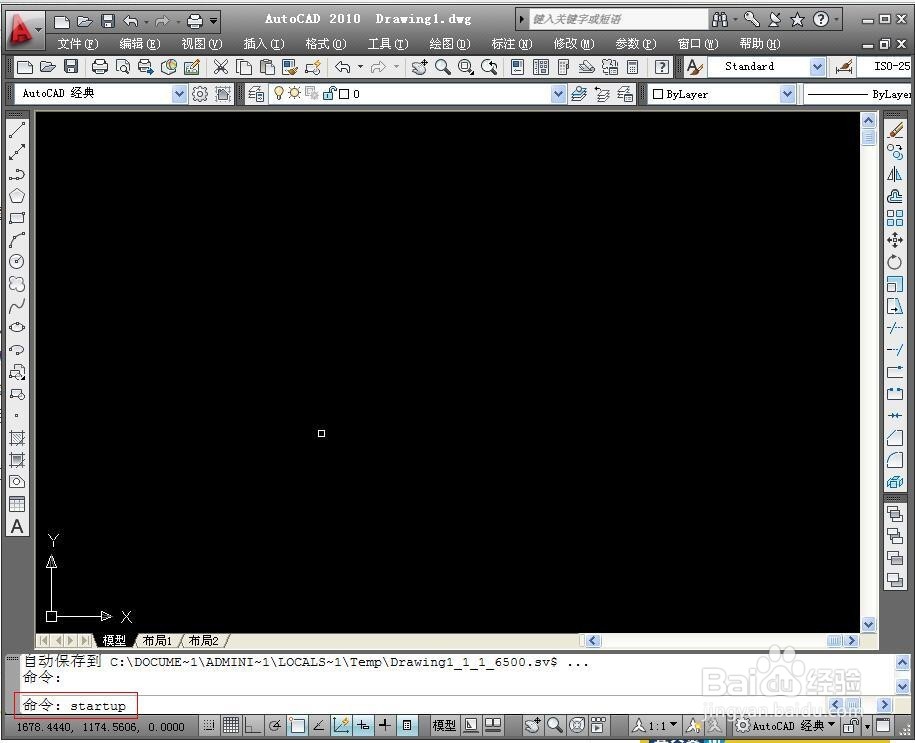Click the Clean Screen button
Screen dimensions: 915x743
click(x=883, y=725)
